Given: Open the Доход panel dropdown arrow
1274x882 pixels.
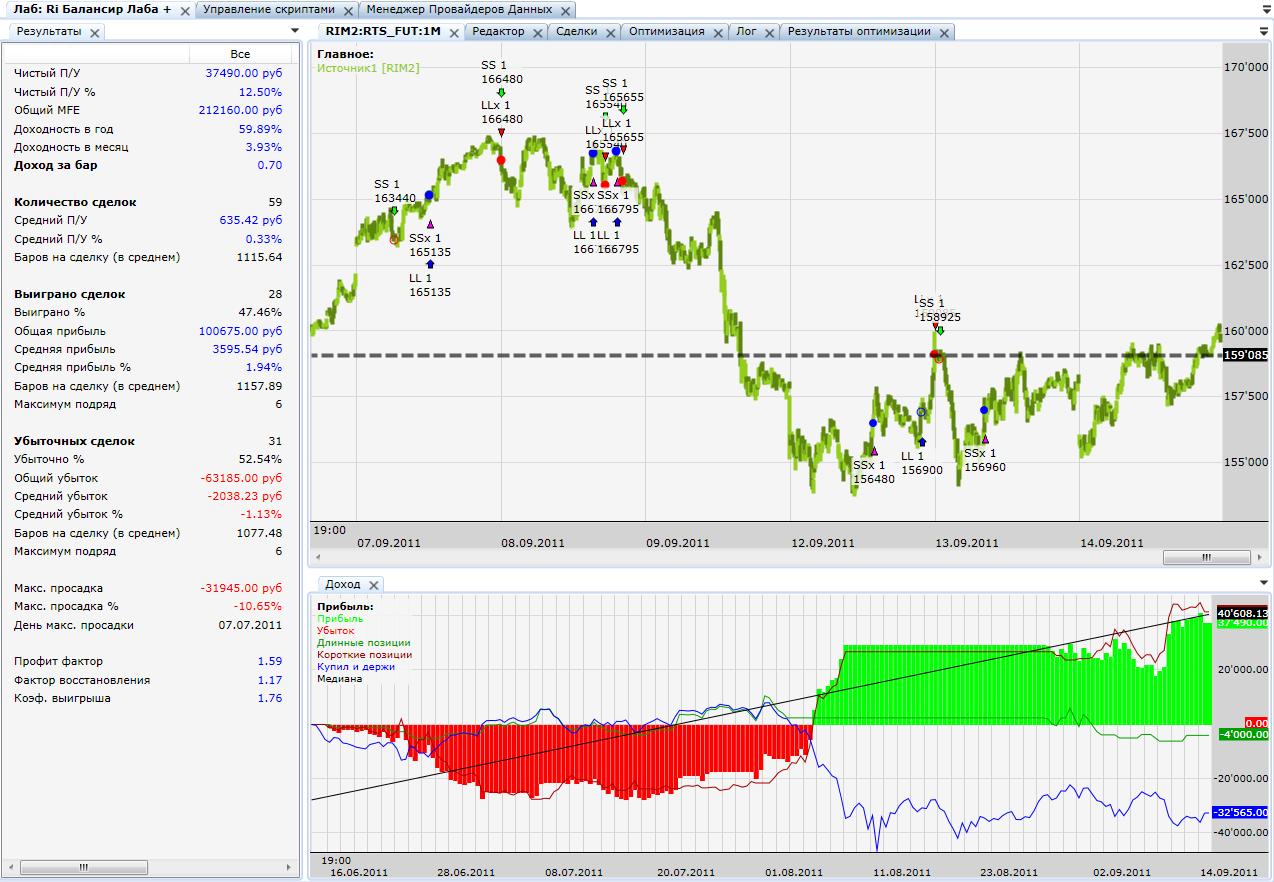Looking at the screenshot, I should click(1264, 583).
